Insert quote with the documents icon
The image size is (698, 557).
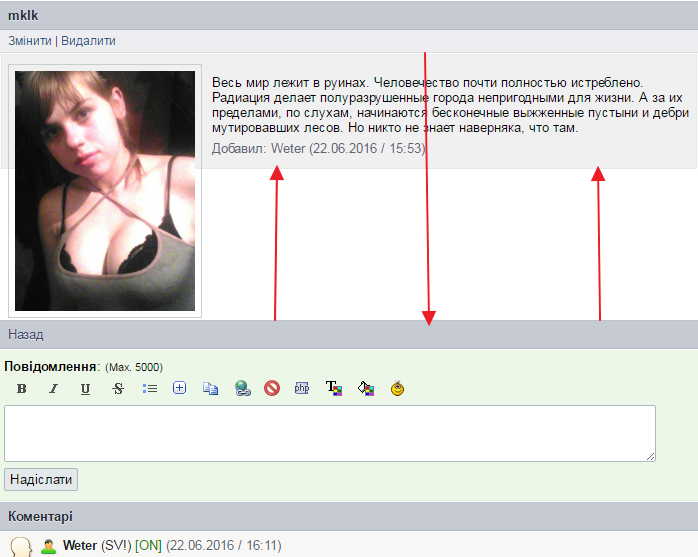(x=211, y=389)
